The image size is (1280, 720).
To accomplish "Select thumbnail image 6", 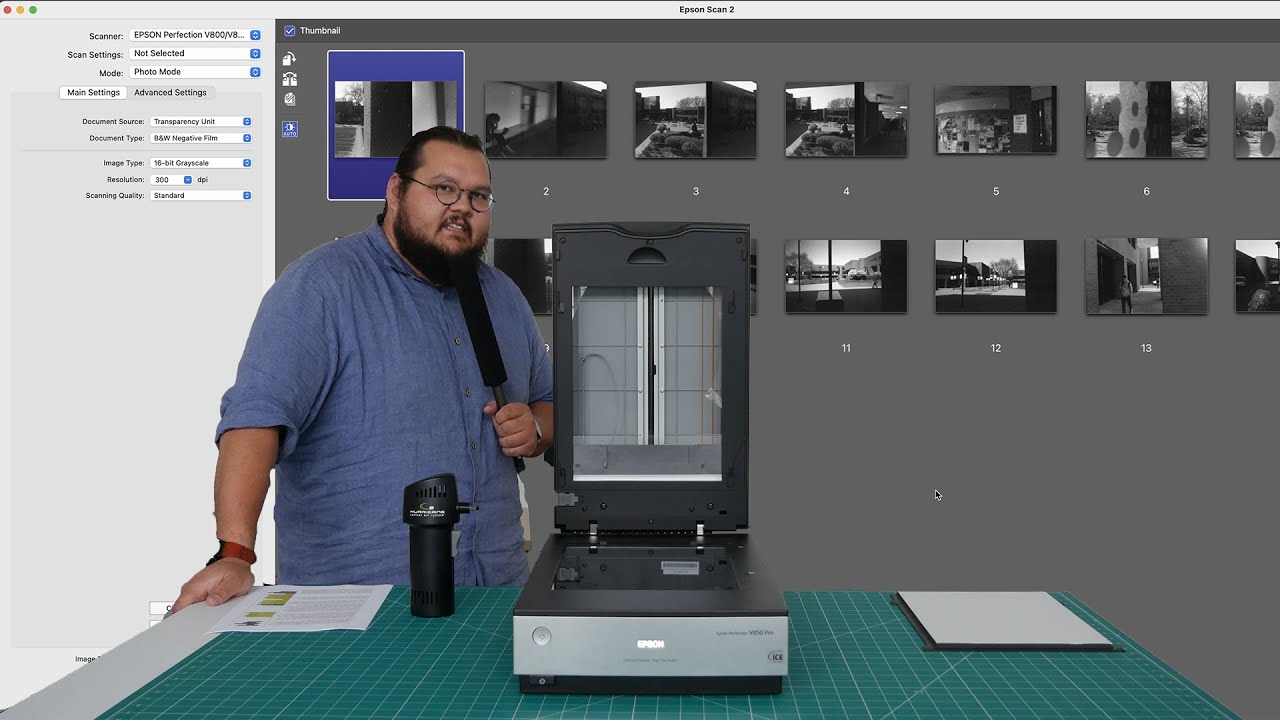I will coord(1146,120).
